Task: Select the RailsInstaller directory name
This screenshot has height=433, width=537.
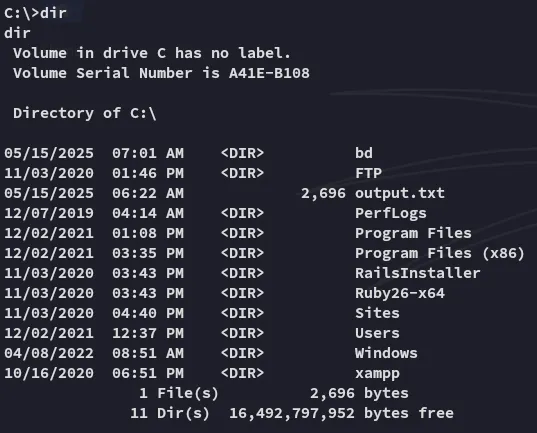Action: coord(417,273)
